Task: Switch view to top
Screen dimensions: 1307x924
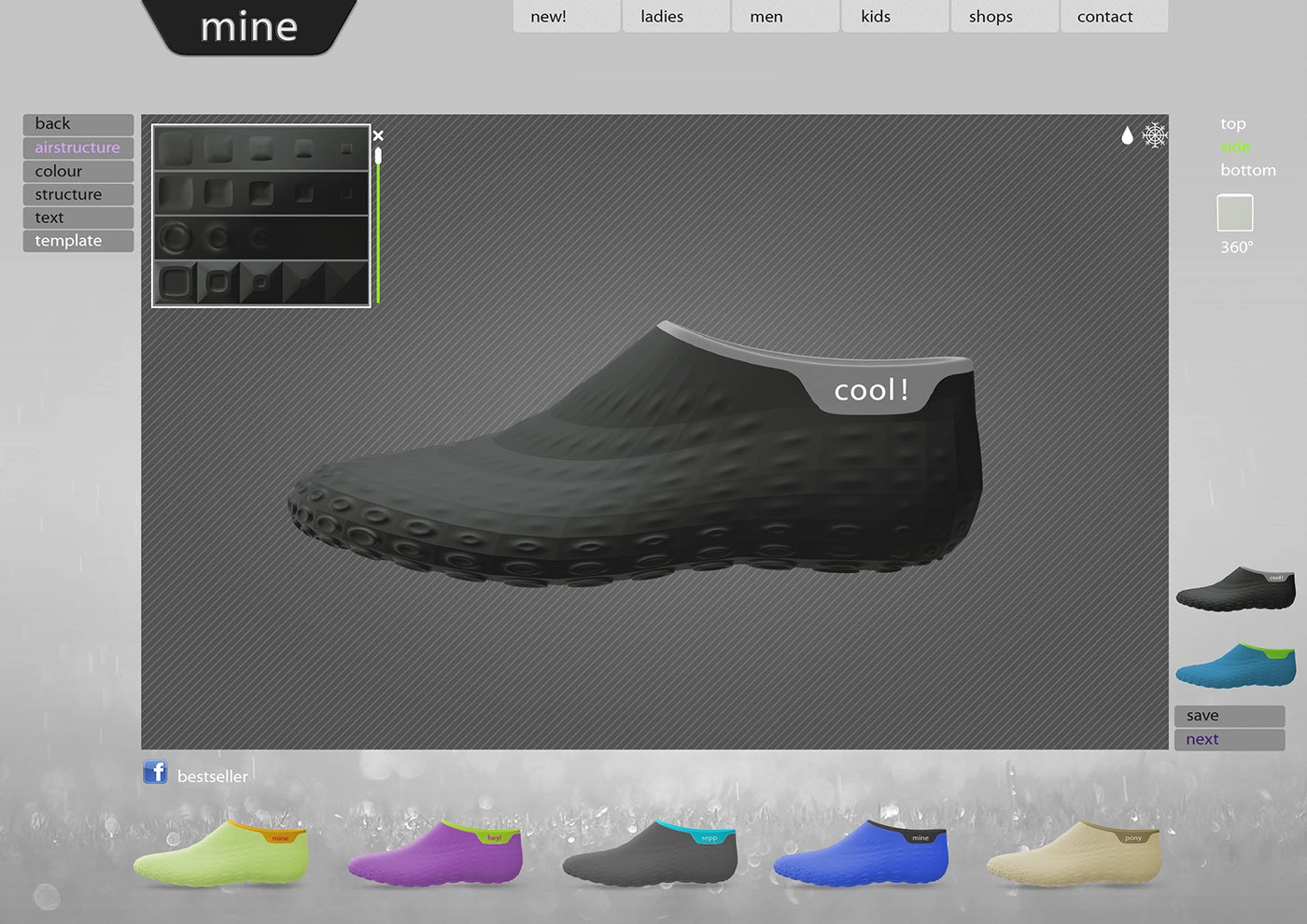Action: [1234, 122]
